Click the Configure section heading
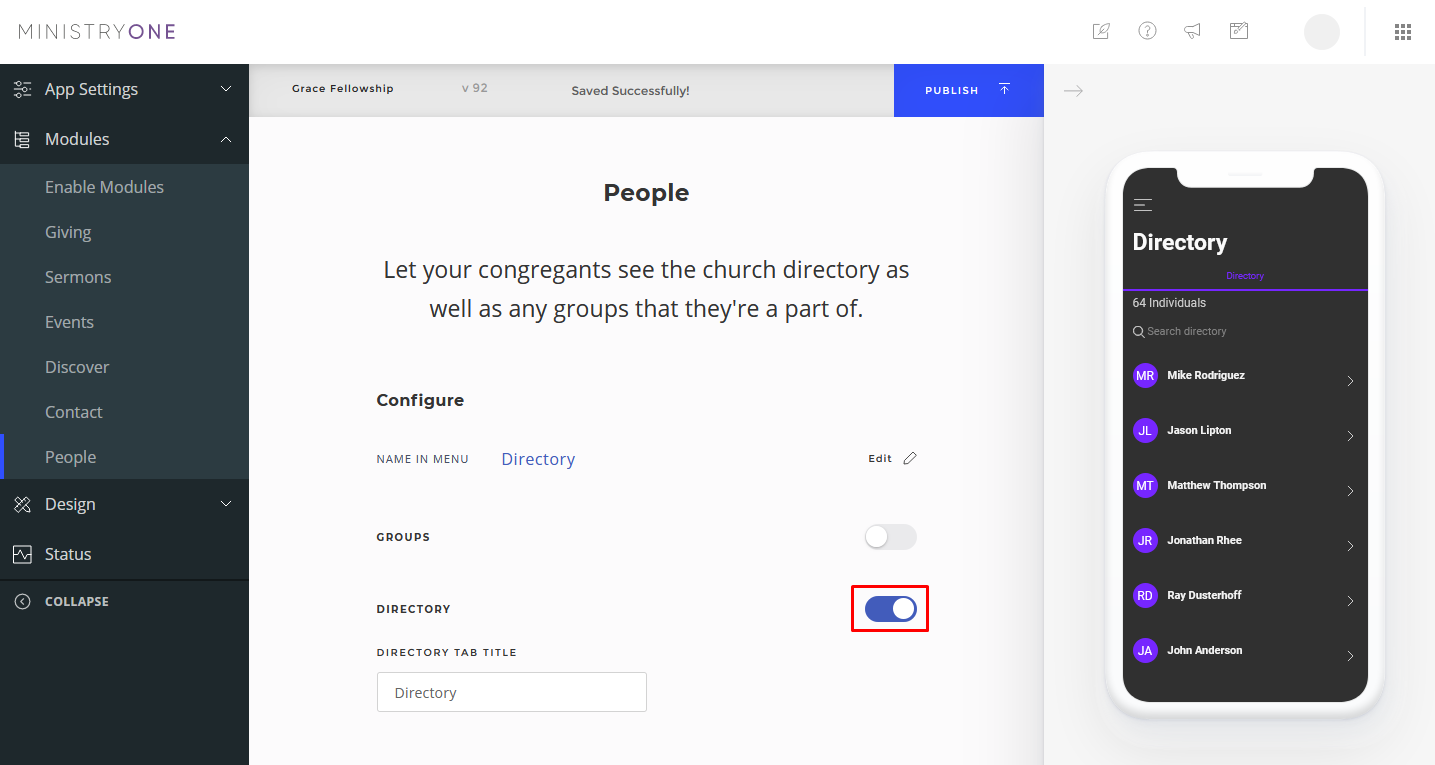The width and height of the screenshot is (1435, 765). 420,400
